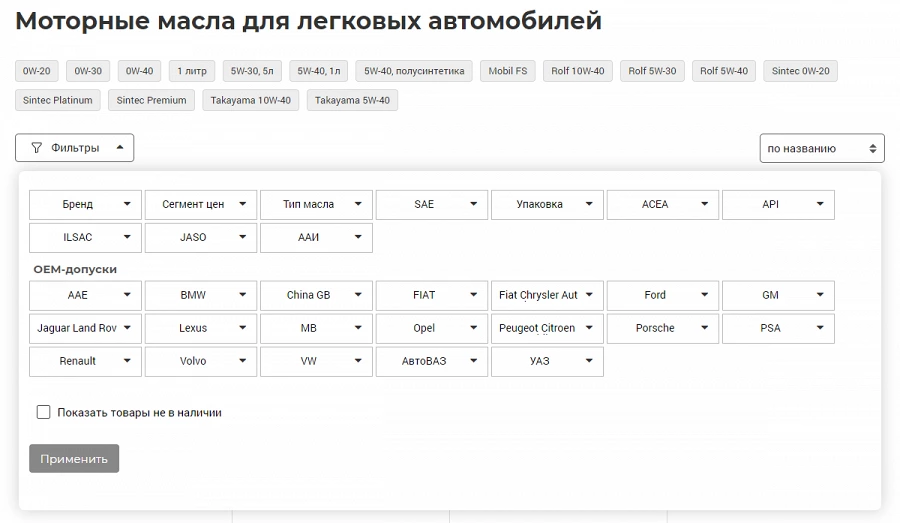This screenshot has width=900, height=523.
Task: Open the JASO filter dropdown
Action: pos(201,238)
